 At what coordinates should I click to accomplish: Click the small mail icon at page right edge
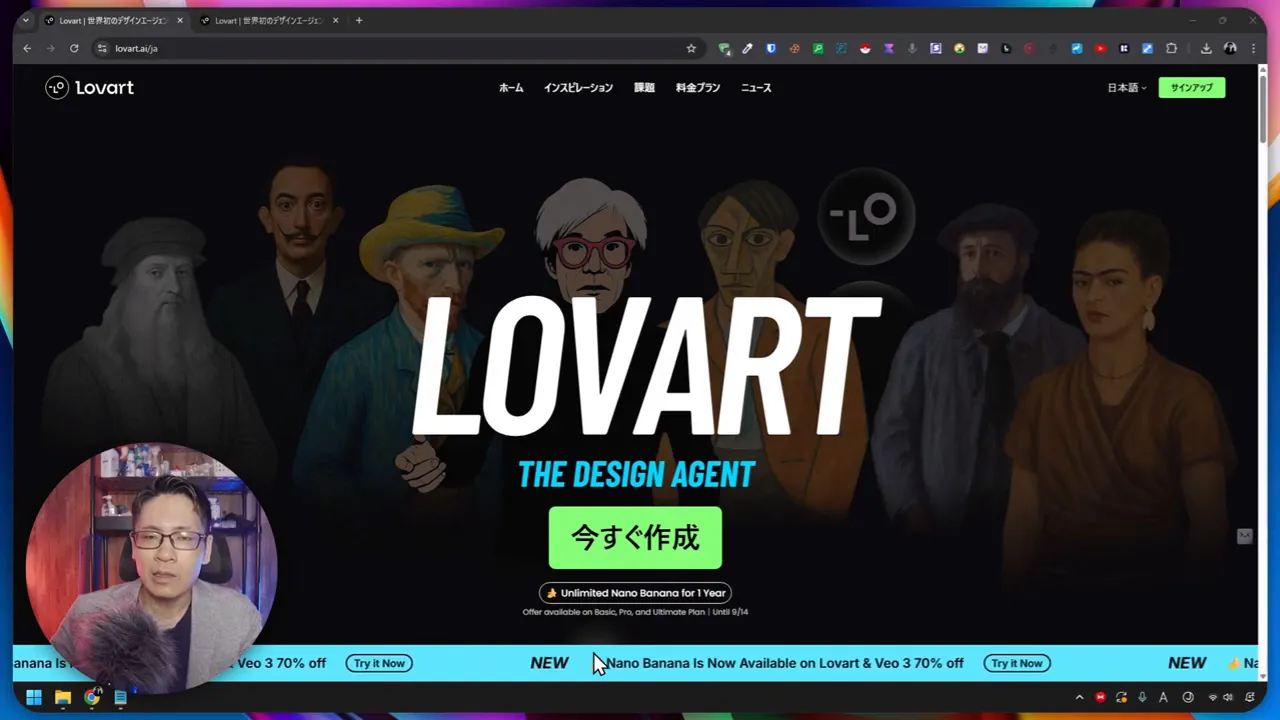click(1244, 536)
